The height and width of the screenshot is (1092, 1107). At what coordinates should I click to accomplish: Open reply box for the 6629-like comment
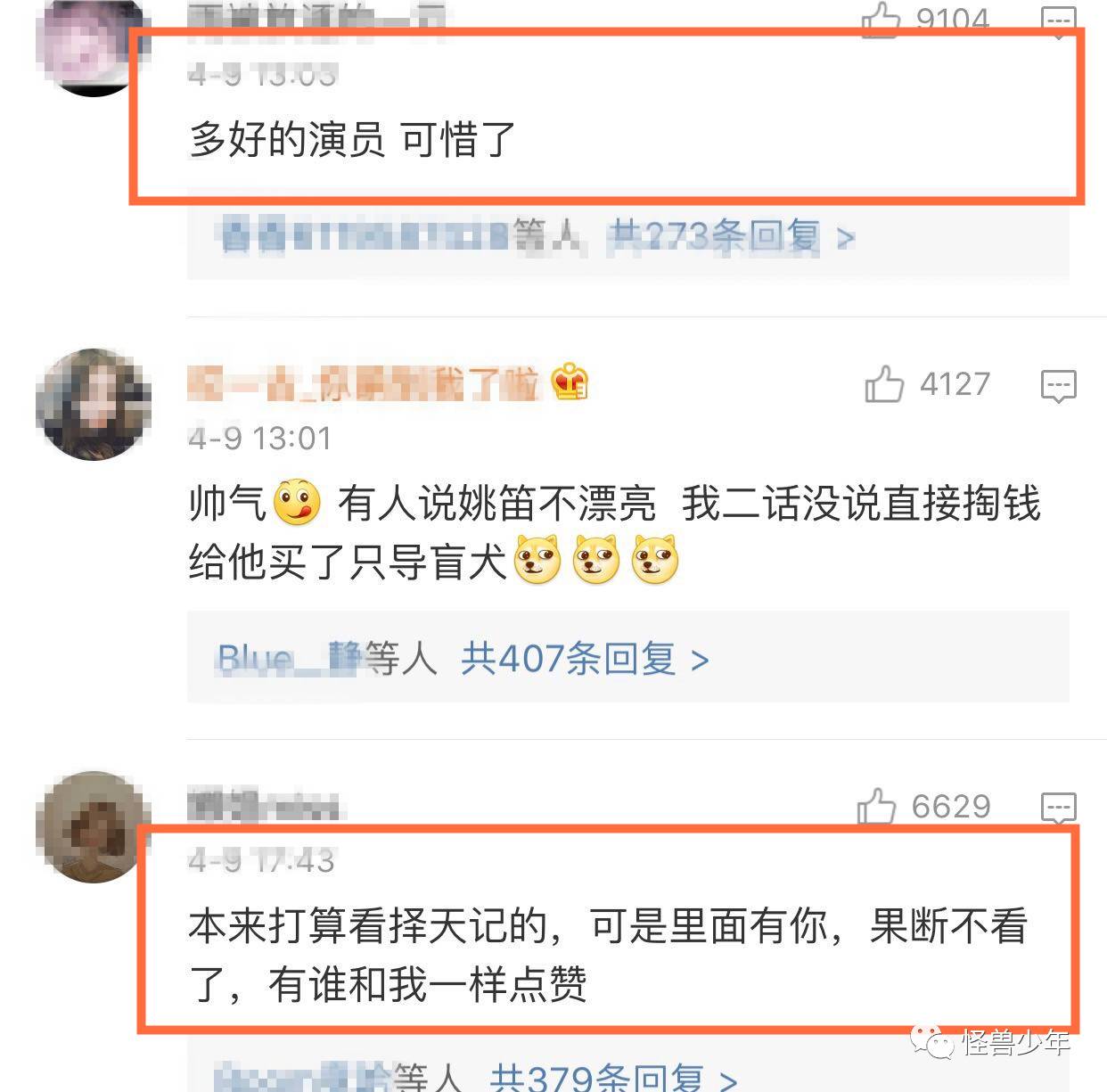1058,808
